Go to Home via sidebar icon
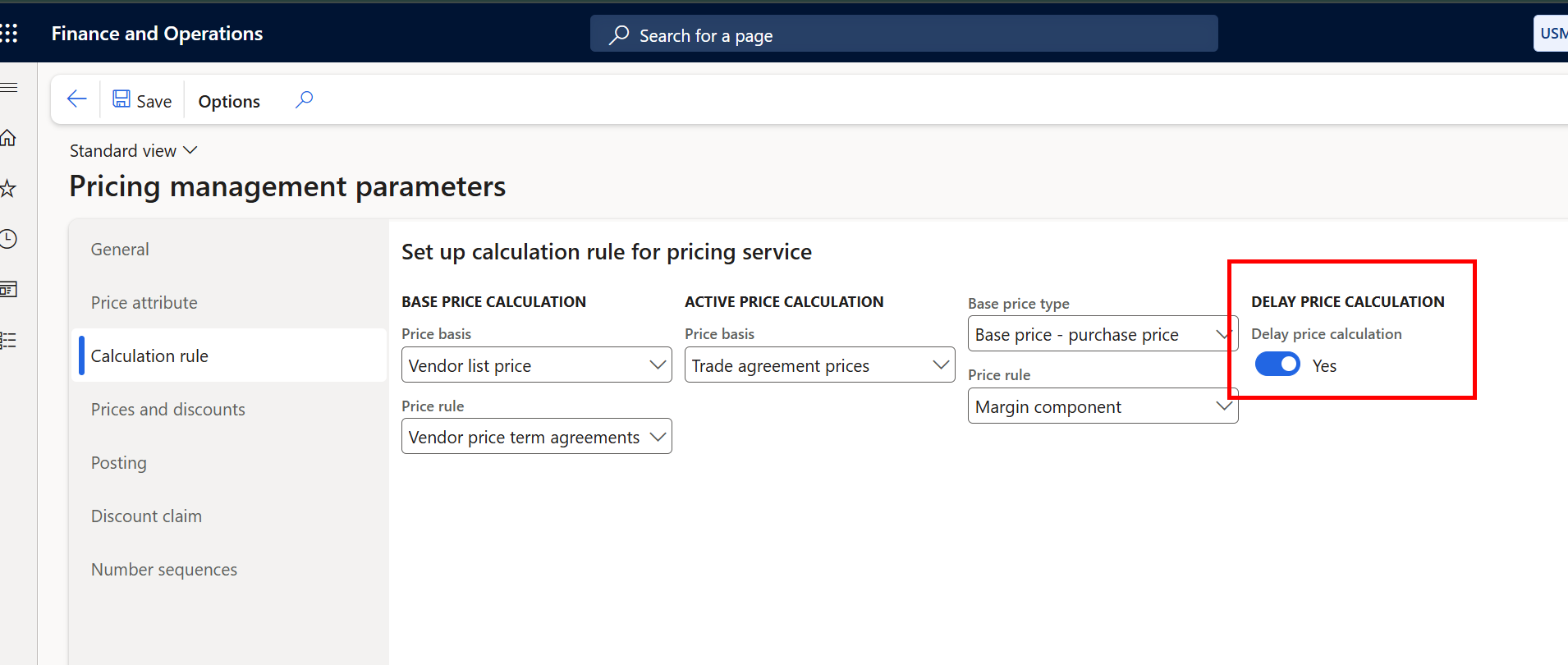The image size is (1568, 665). pyautogui.click(x=8, y=138)
